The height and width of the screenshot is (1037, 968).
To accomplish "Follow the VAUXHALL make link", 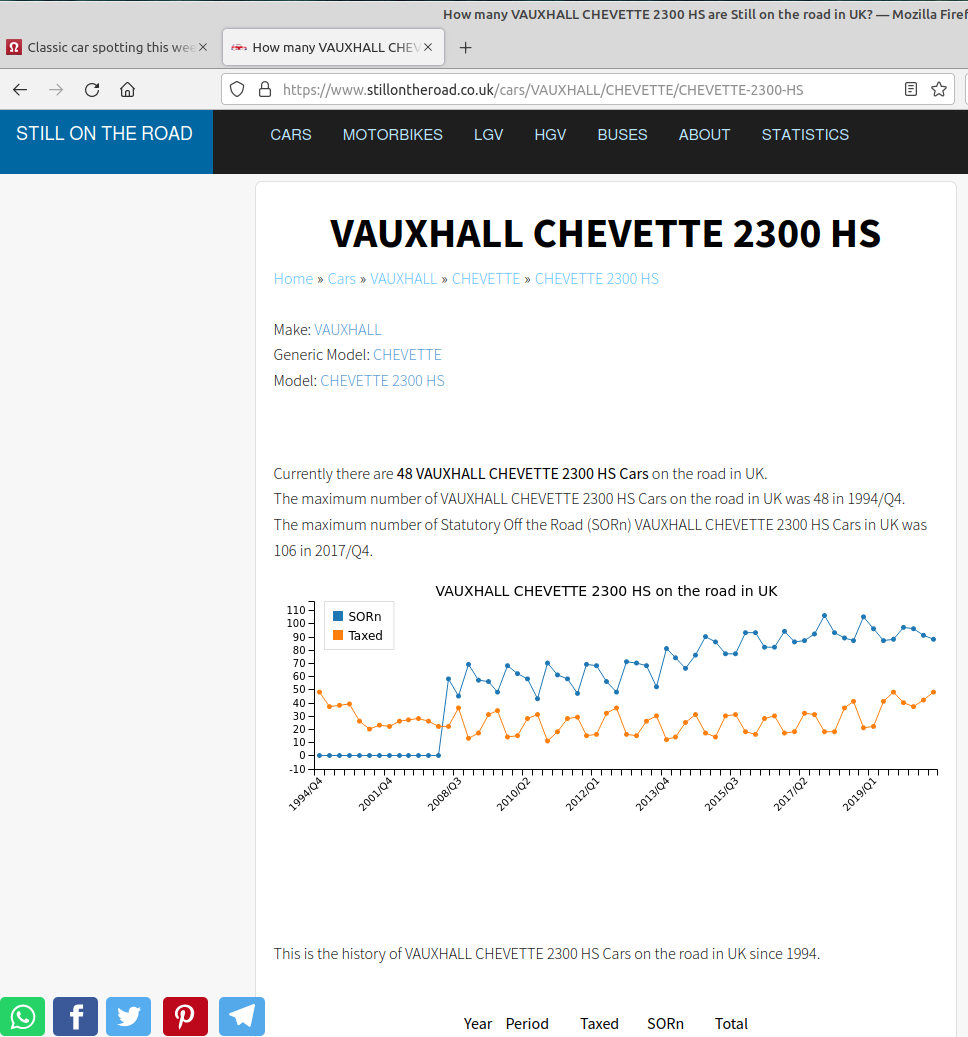I will pos(347,329).
